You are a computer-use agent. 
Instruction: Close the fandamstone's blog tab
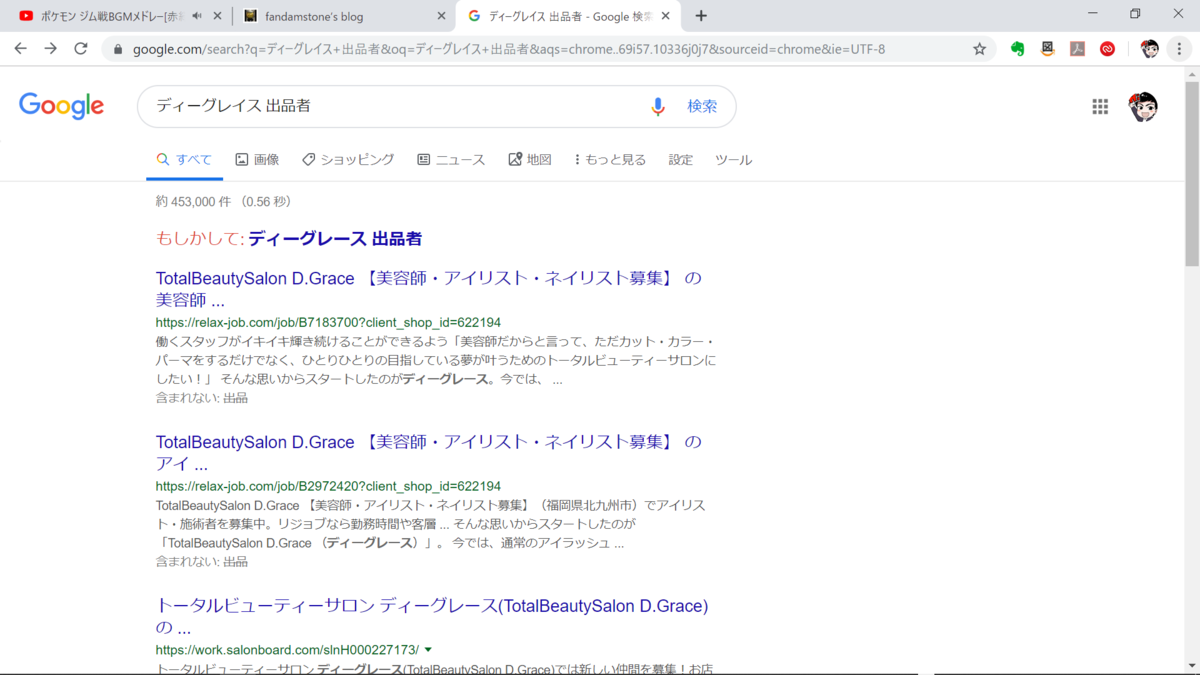[x=441, y=16]
